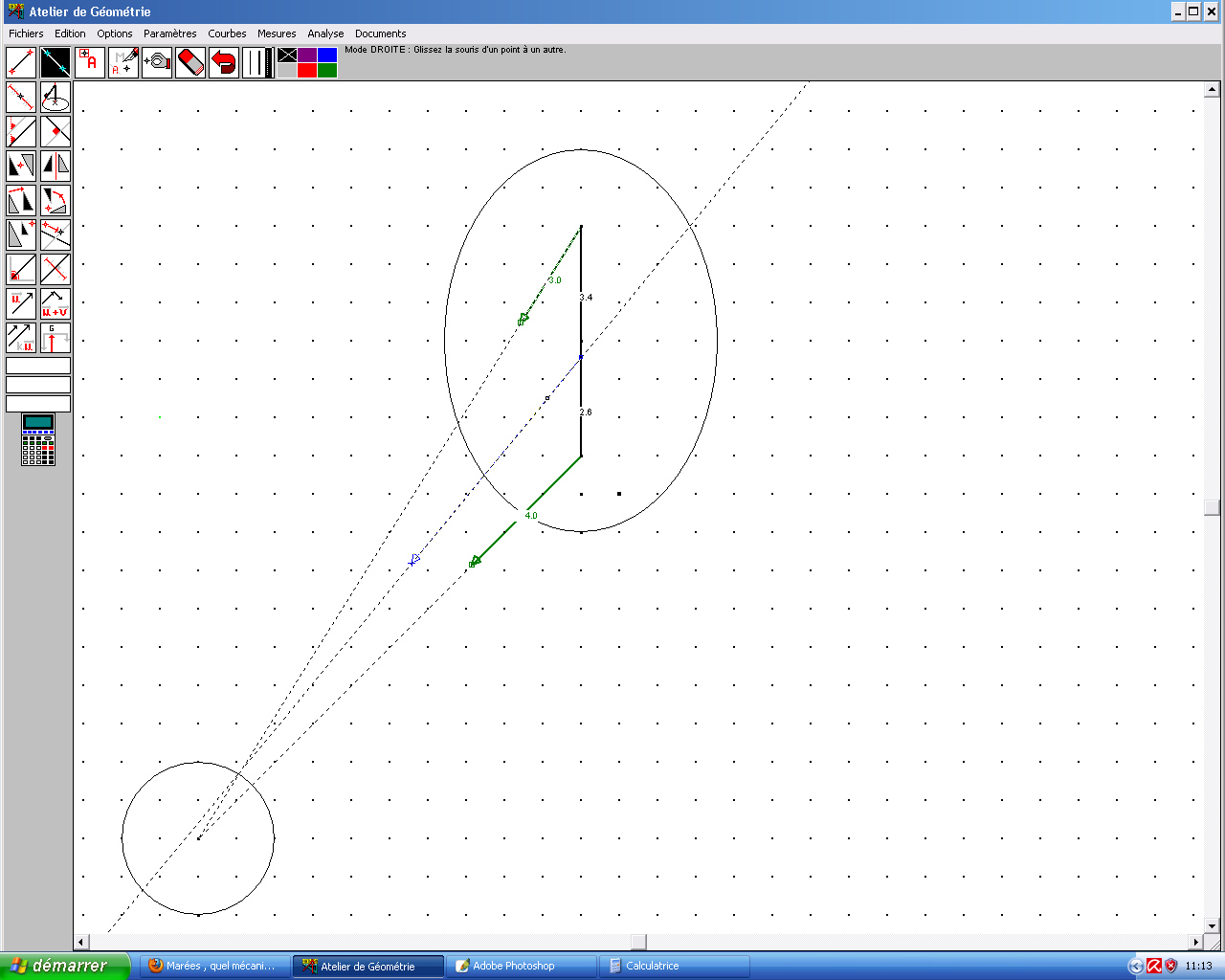Click the "3.4" segment length label
Image resolution: width=1225 pixels, height=980 pixels.
point(586,298)
